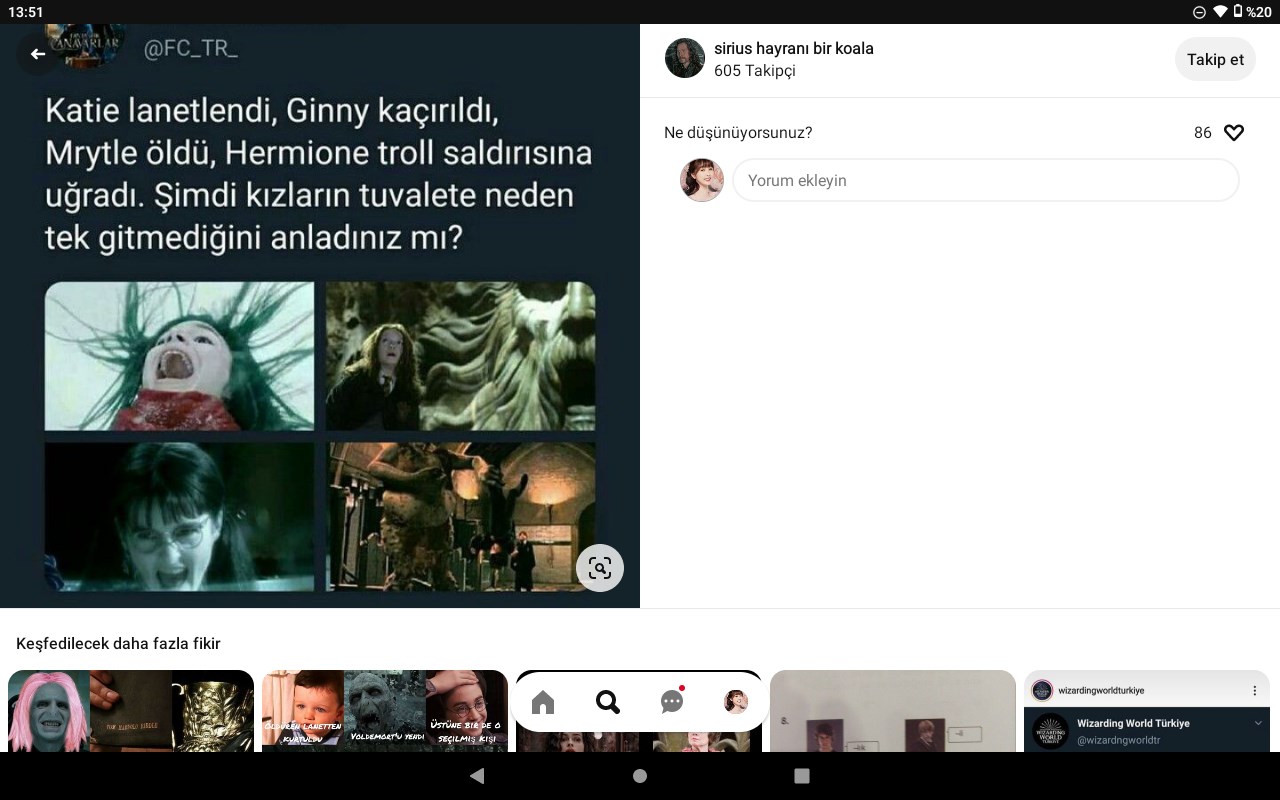
Task: Open the Voldemort'u yendi meme pin
Action: [385, 711]
